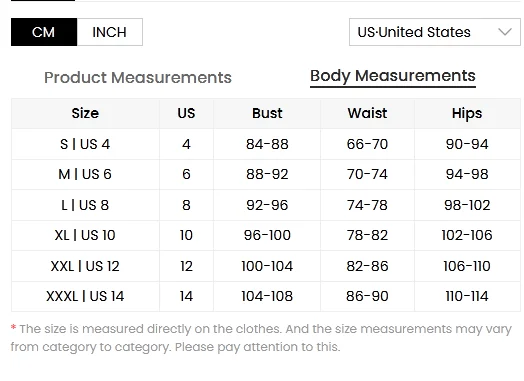Open the Product Measurements tab
The image size is (524, 381).
coord(138,78)
